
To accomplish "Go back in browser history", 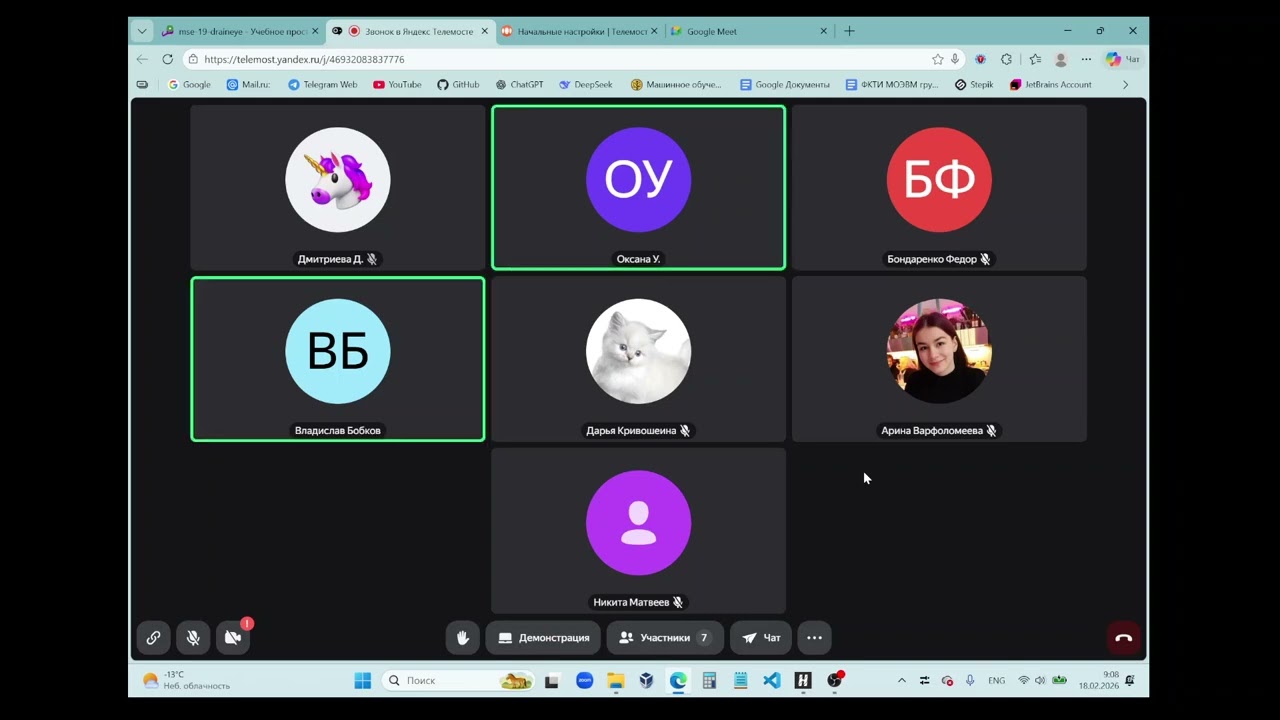I will point(142,59).
